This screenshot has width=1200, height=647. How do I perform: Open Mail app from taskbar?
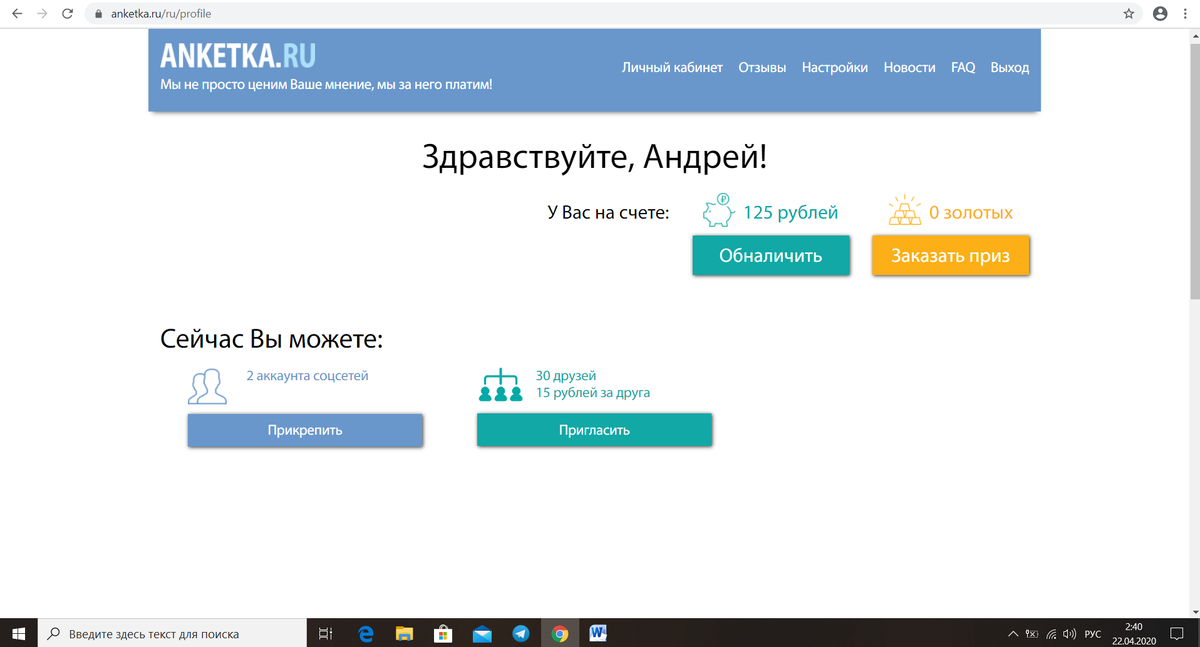click(x=482, y=633)
